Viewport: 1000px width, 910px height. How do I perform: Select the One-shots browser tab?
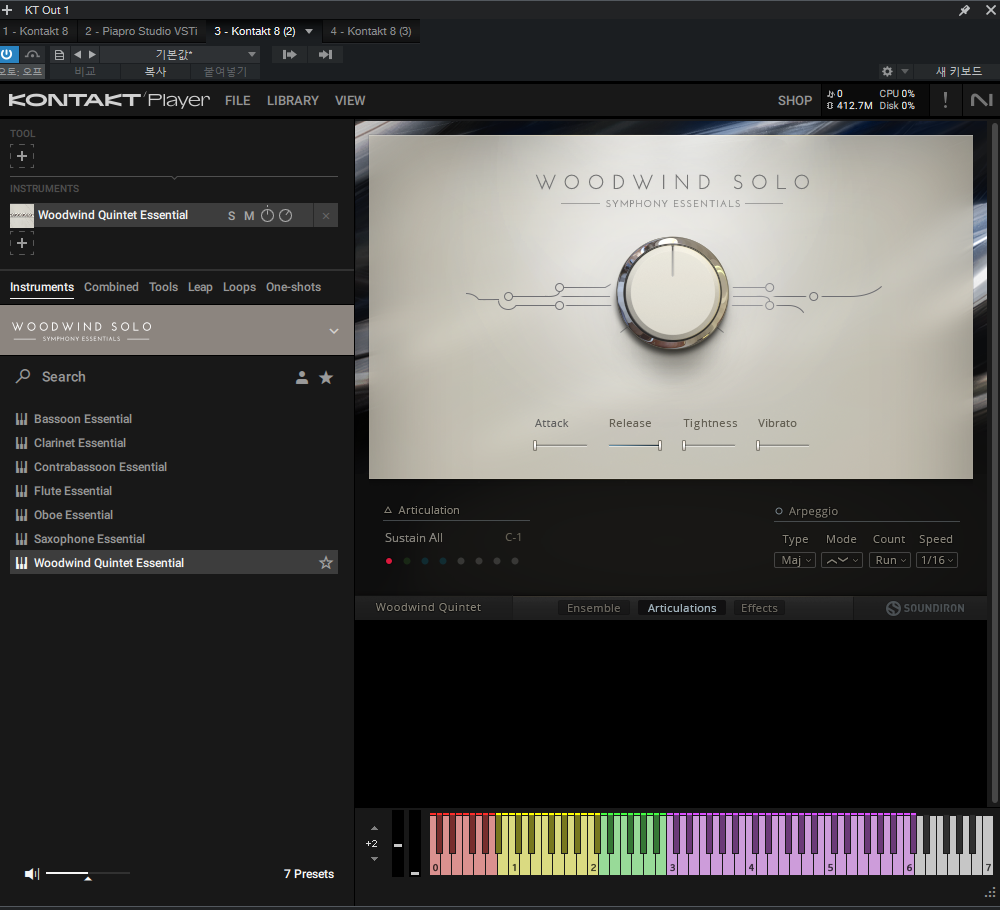pos(293,287)
